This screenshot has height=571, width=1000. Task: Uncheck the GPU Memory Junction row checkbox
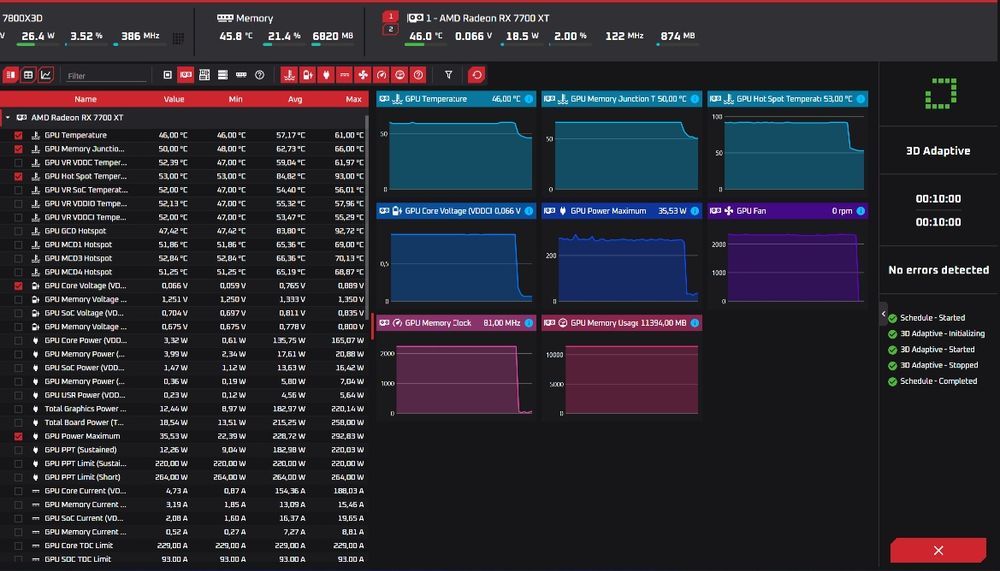pyautogui.click(x=18, y=149)
